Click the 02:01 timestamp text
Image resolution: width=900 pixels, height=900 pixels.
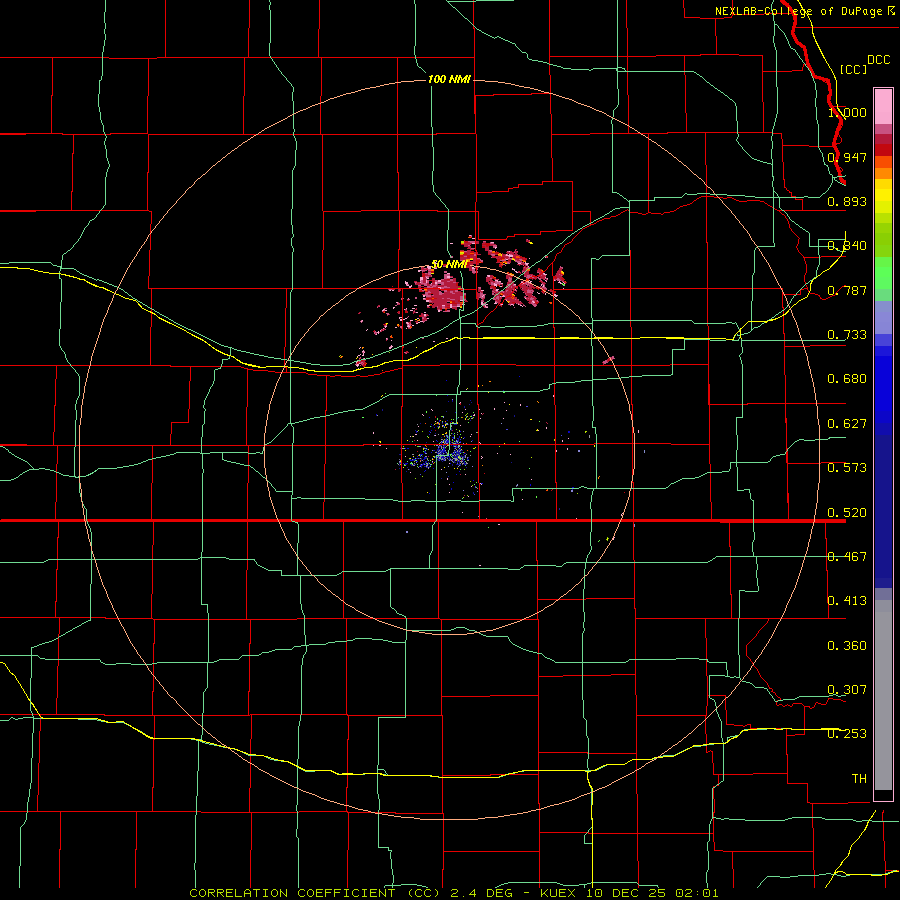697,893
